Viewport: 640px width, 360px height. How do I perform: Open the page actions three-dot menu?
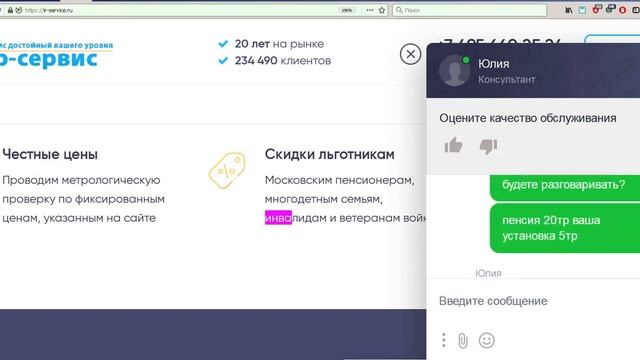pyautogui.click(x=370, y=10)
